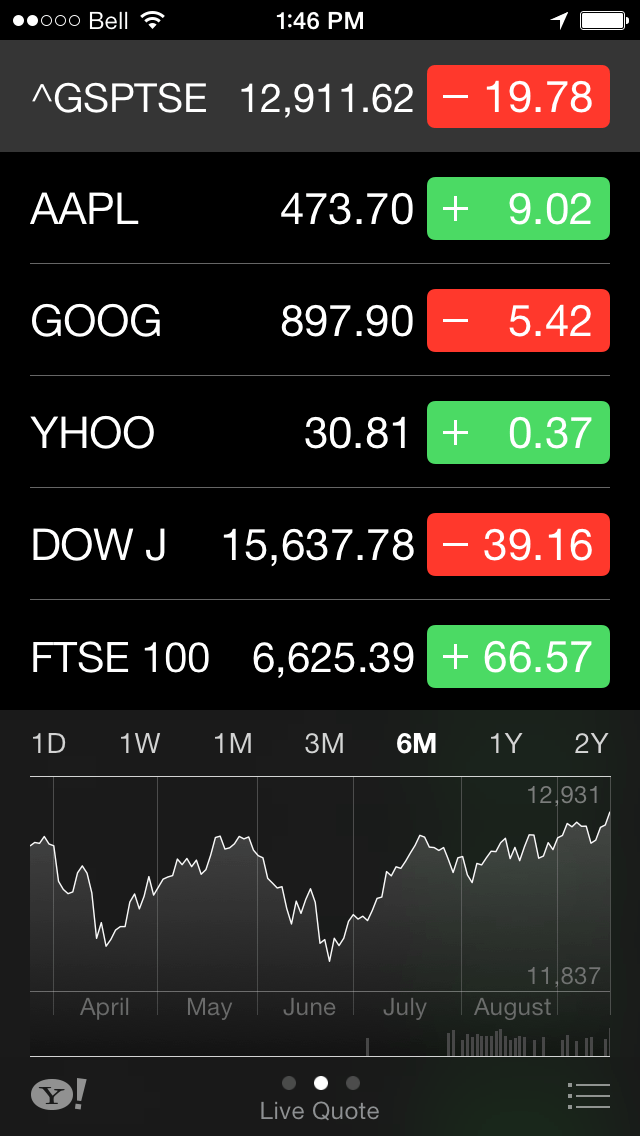Toggle the GOOG −5.42 change badge
The height and width of the screenshot is (1136, 640).
(518, 321)
